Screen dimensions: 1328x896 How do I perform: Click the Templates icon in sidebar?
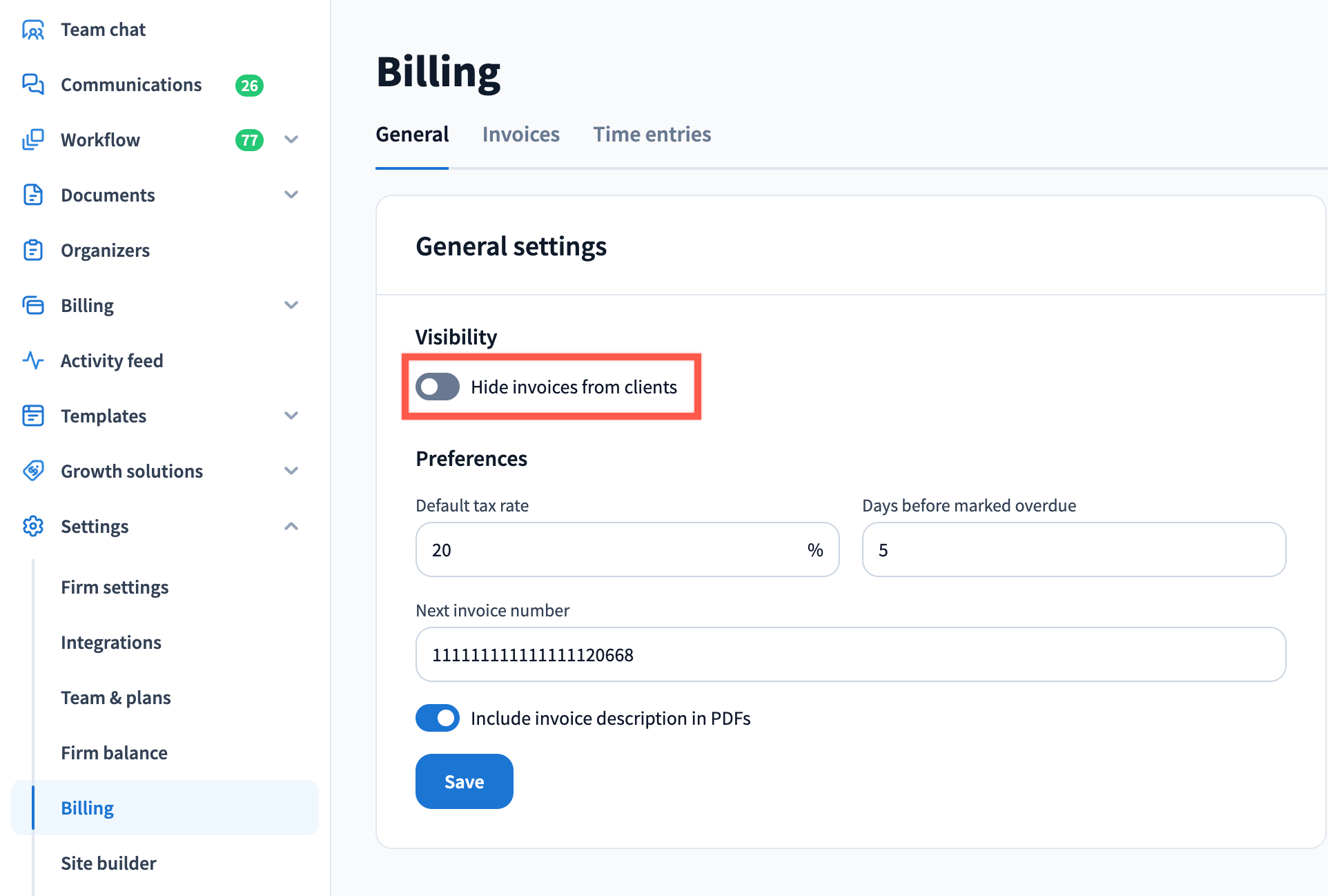[x=33, y=416]
